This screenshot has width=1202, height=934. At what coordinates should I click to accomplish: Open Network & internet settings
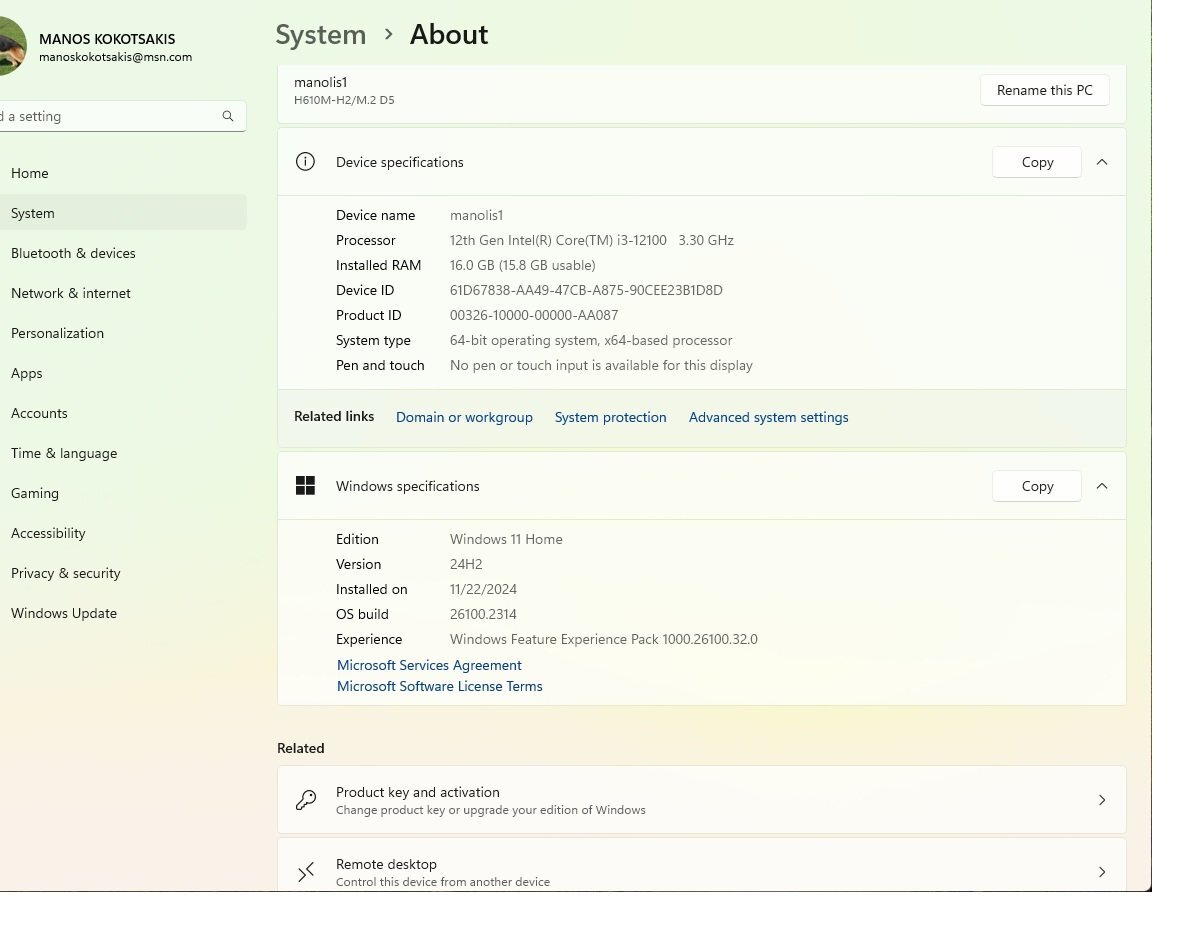(71, 293)
